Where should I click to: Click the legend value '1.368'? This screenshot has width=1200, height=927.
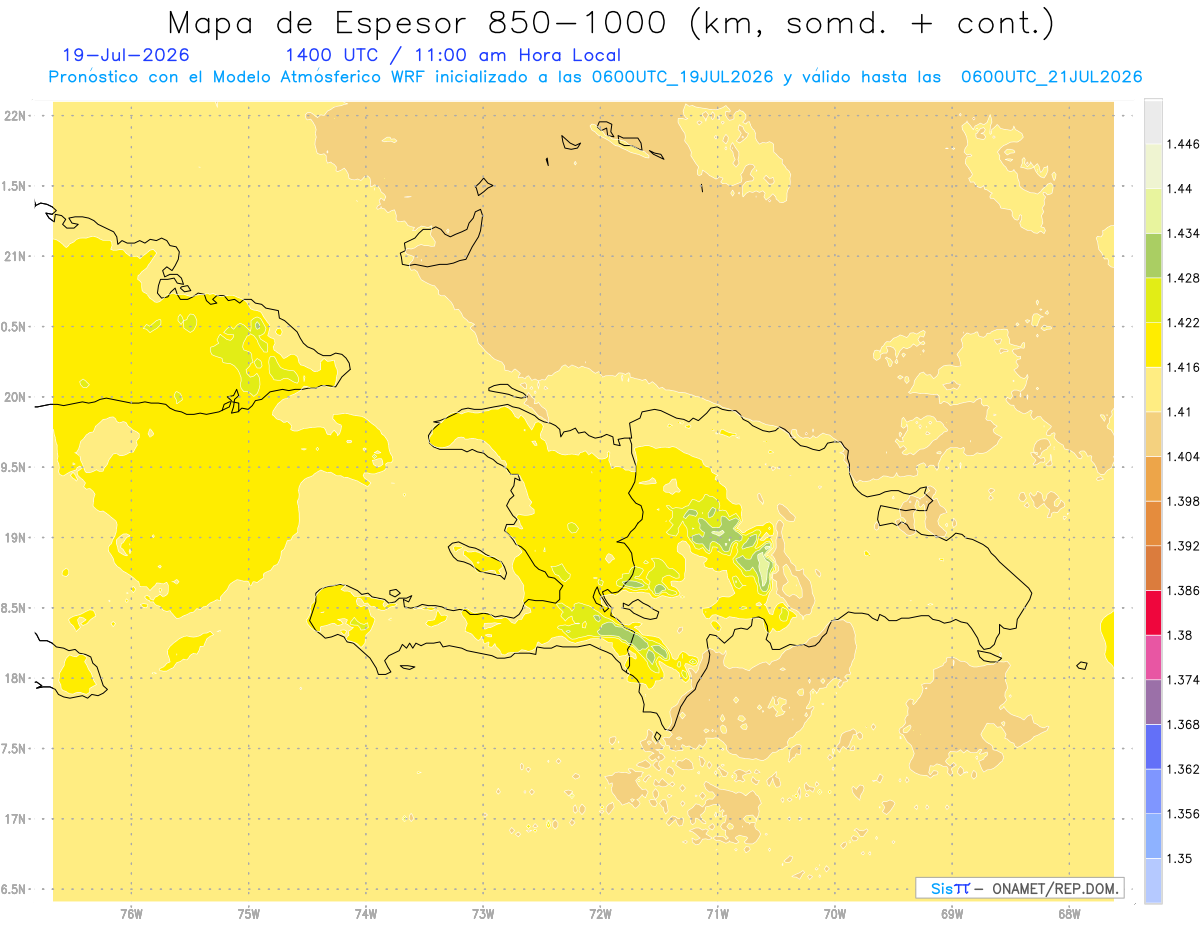1183,724
